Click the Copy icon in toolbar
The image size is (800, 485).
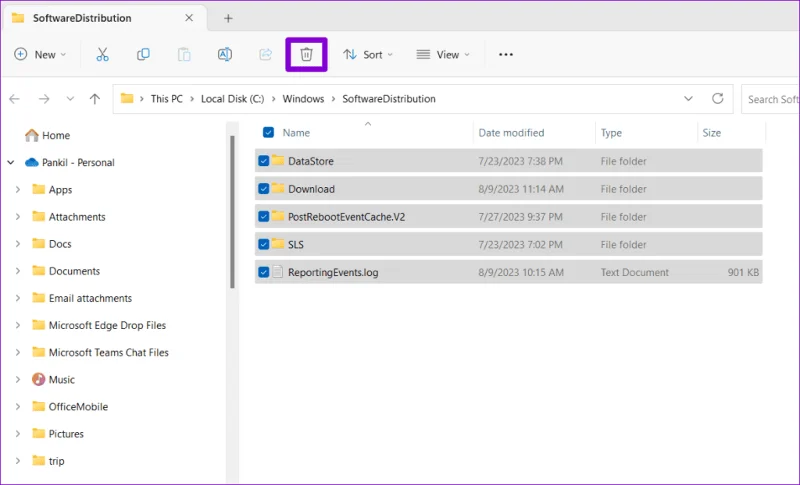coord(143,55)
